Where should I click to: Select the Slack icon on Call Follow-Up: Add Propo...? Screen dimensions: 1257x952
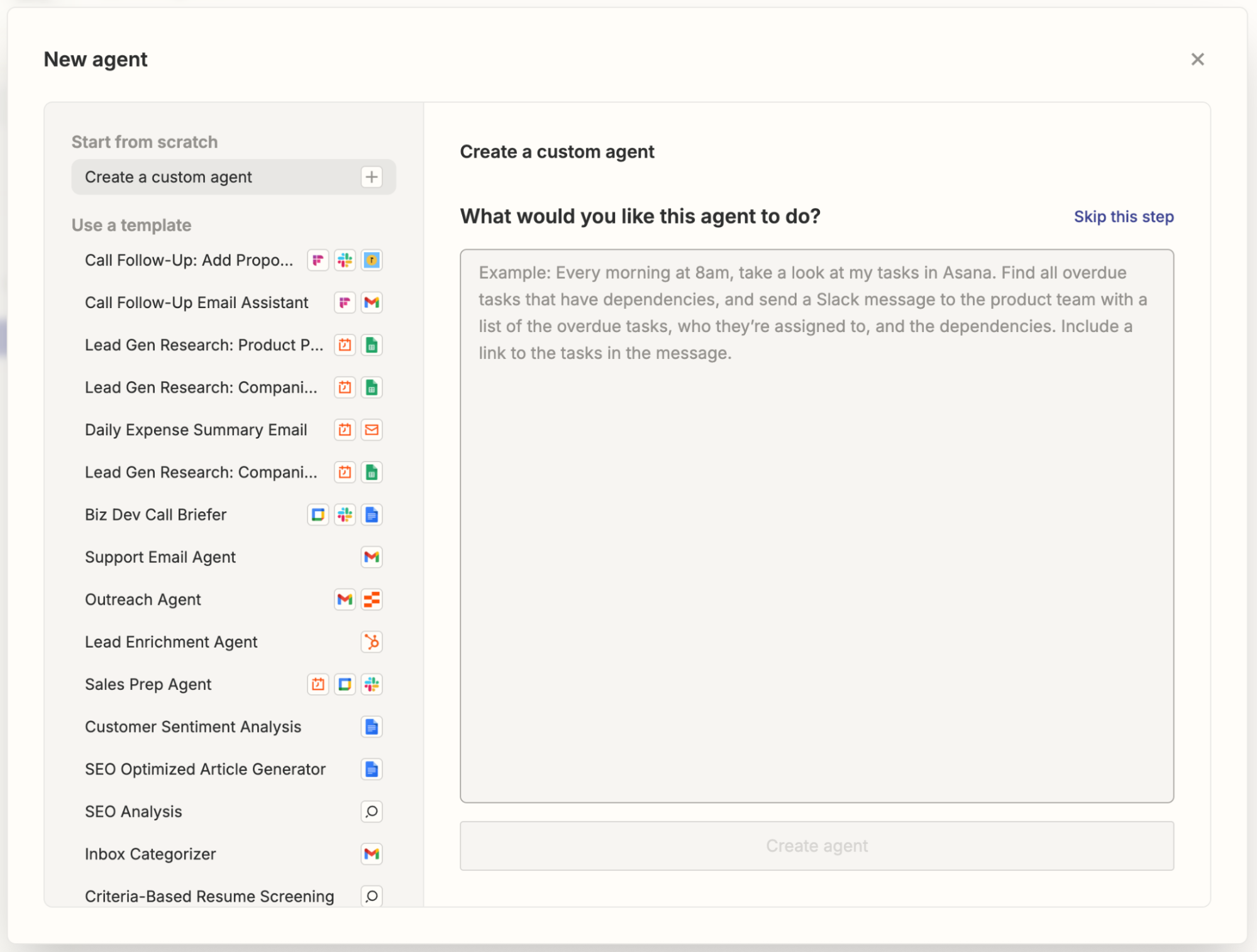(345, 260)
